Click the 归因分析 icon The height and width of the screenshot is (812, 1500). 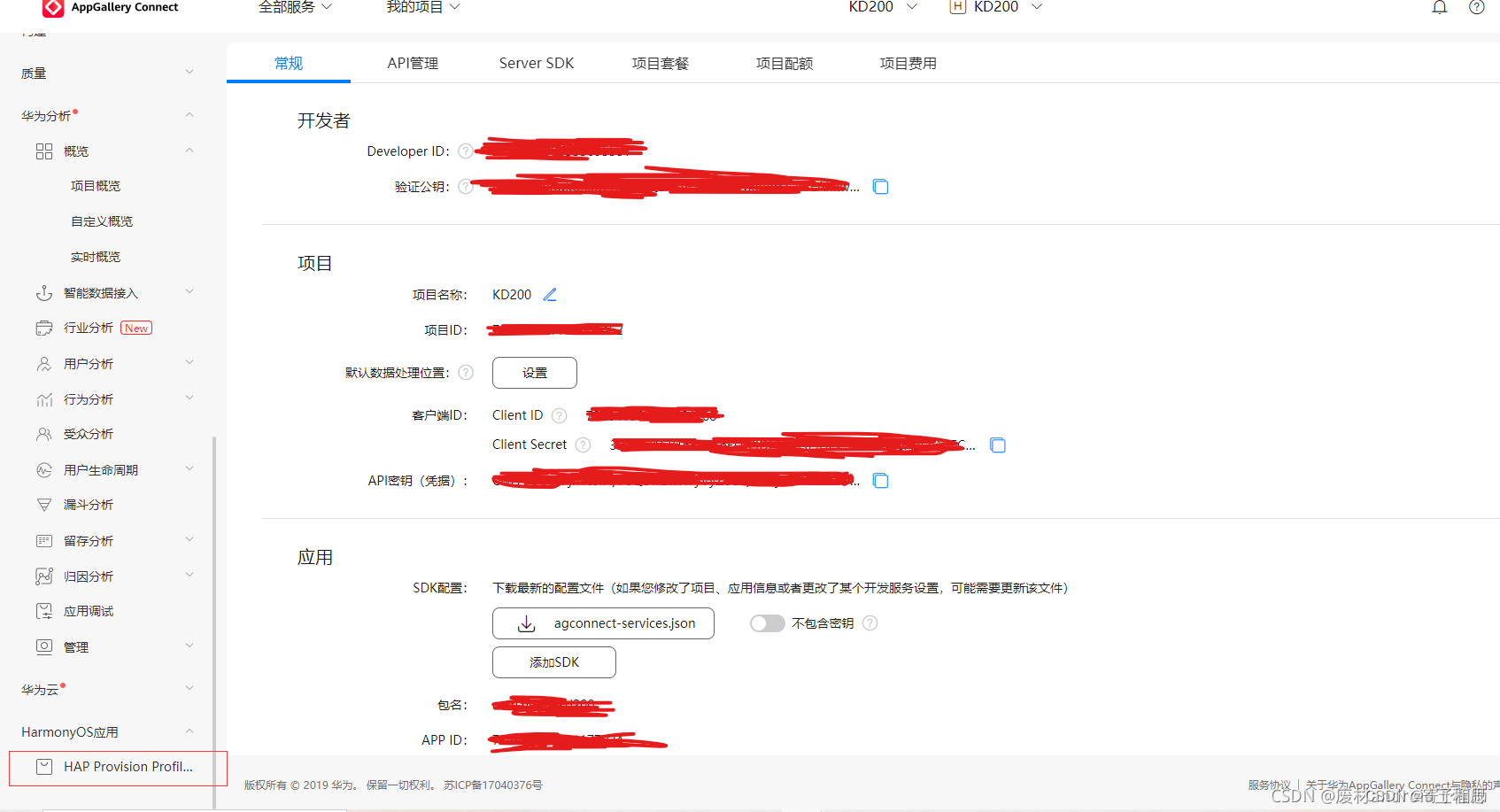(x=44, y=576)
